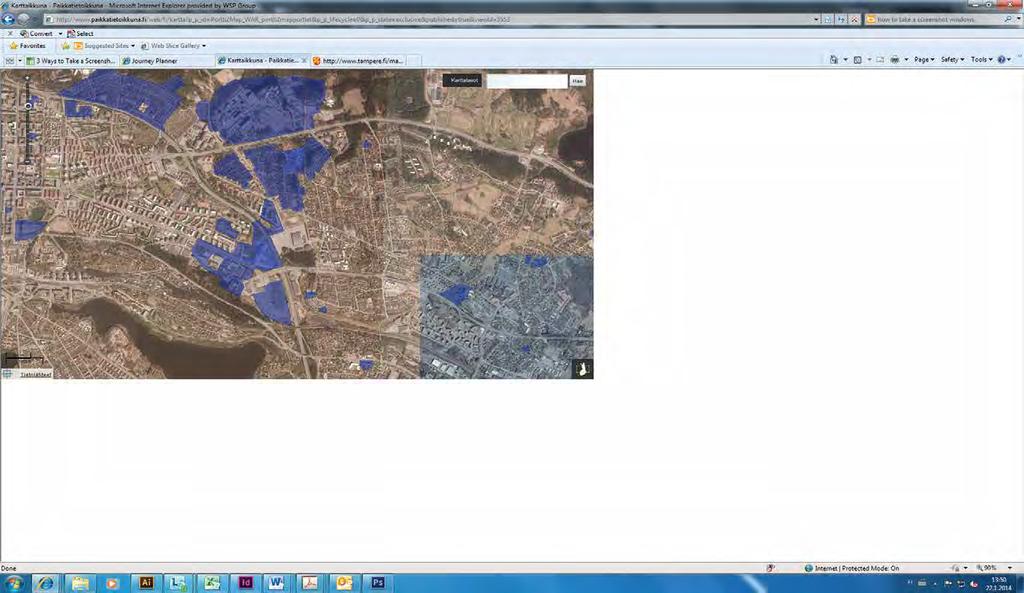Open Microsoft Outlook from the taskbar
Screen dimensions: 1024x593
coord(344,583)
